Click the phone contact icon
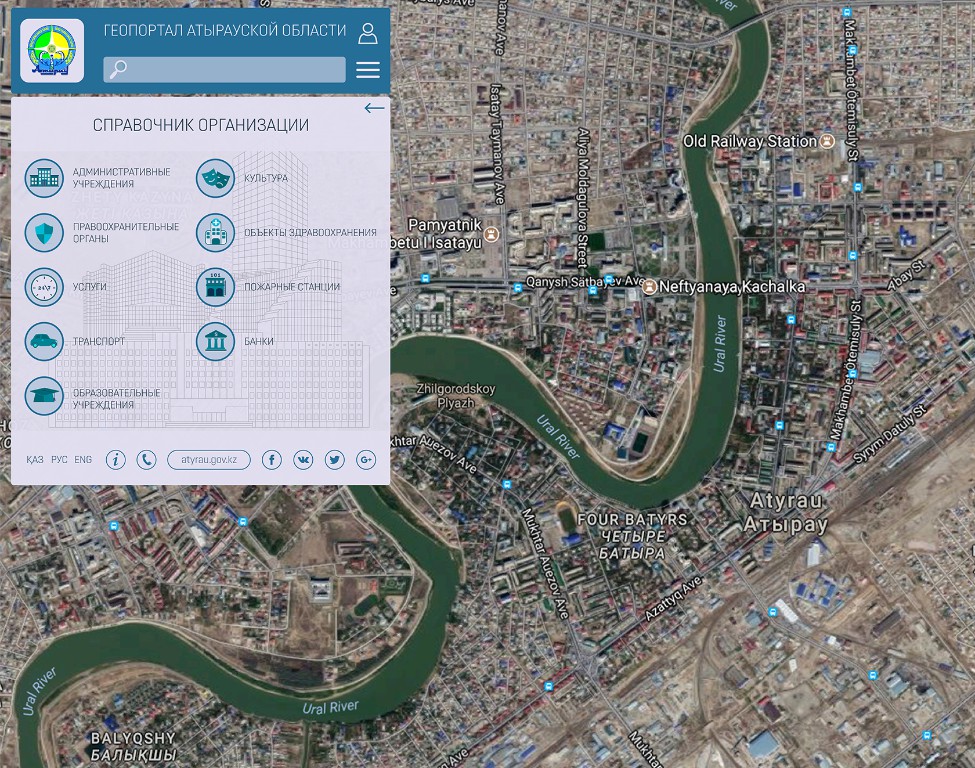 147,460
